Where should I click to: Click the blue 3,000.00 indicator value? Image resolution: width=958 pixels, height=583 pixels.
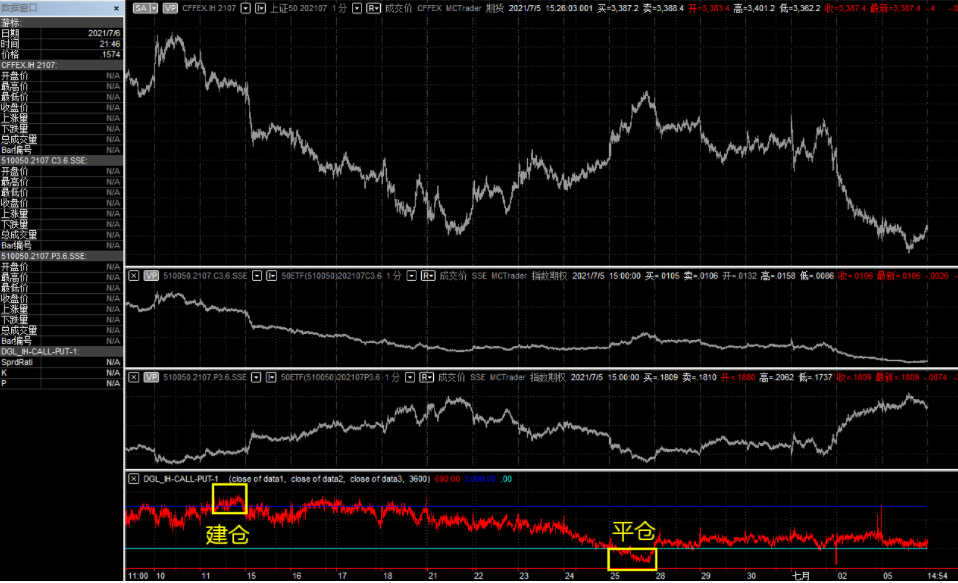[480, 479]
